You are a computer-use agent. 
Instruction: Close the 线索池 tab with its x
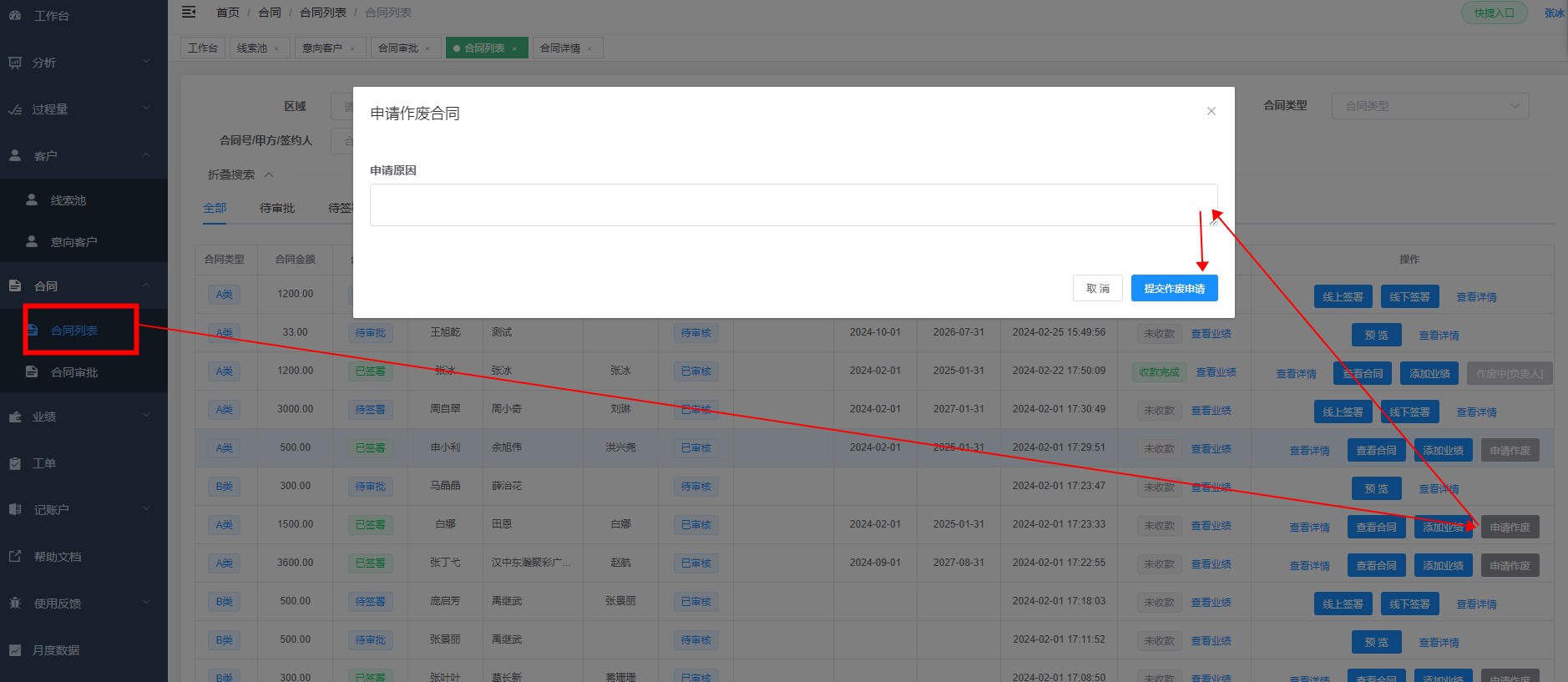(276, 48)
